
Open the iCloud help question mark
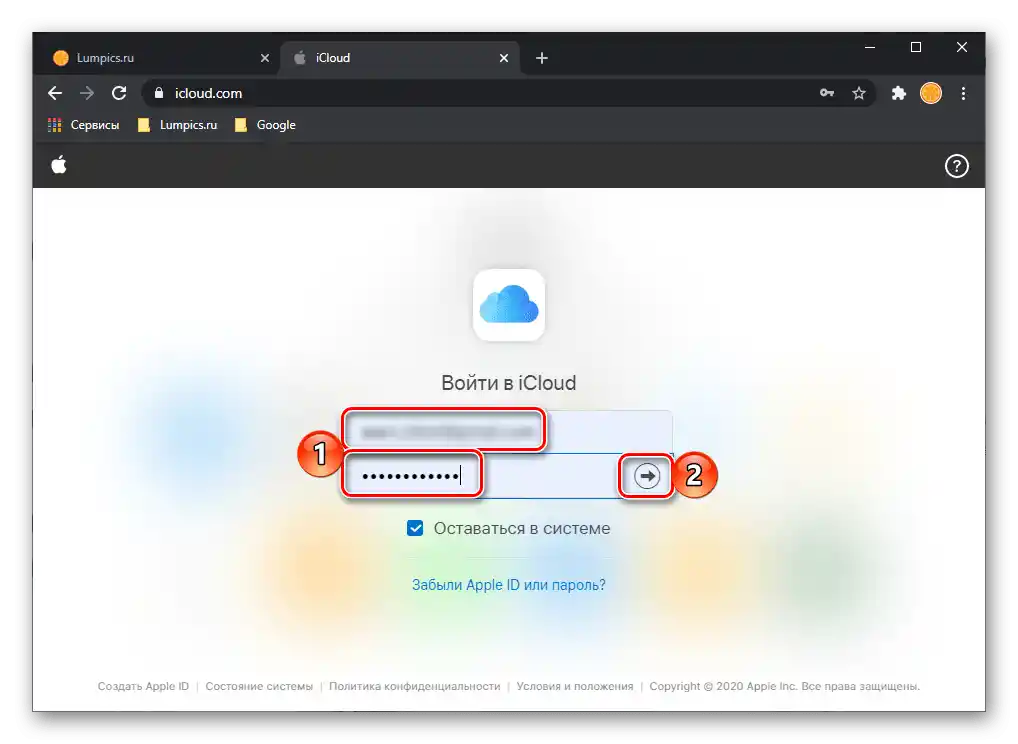point(956,166)
